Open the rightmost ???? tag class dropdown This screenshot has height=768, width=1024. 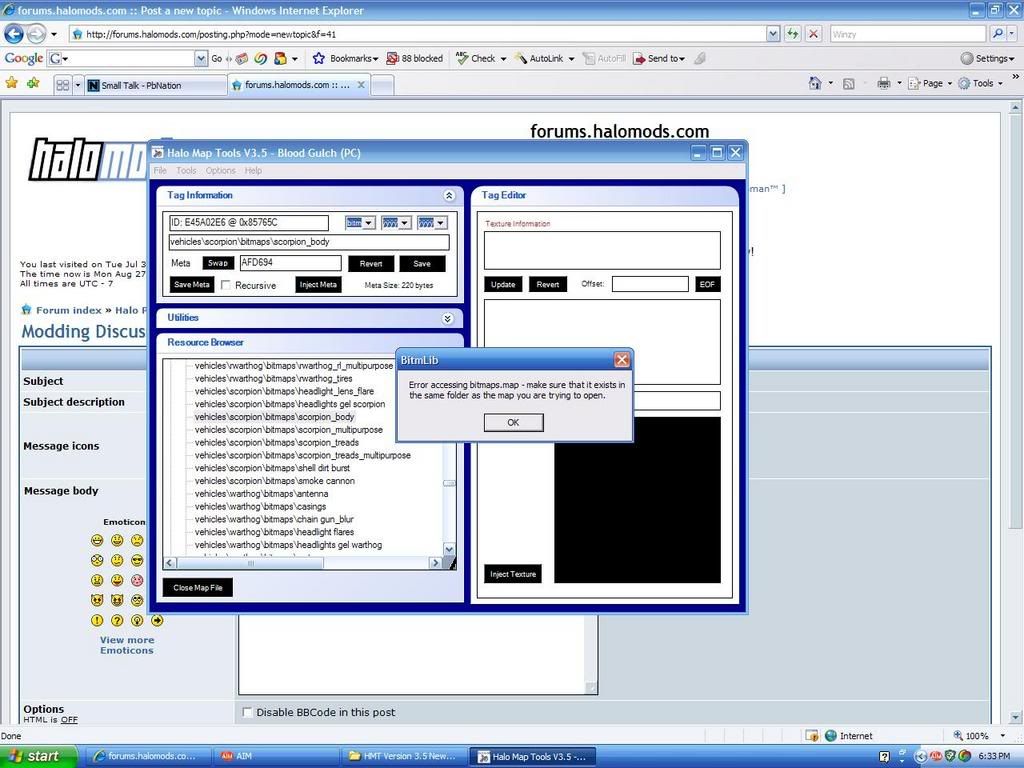coord(440,223)
